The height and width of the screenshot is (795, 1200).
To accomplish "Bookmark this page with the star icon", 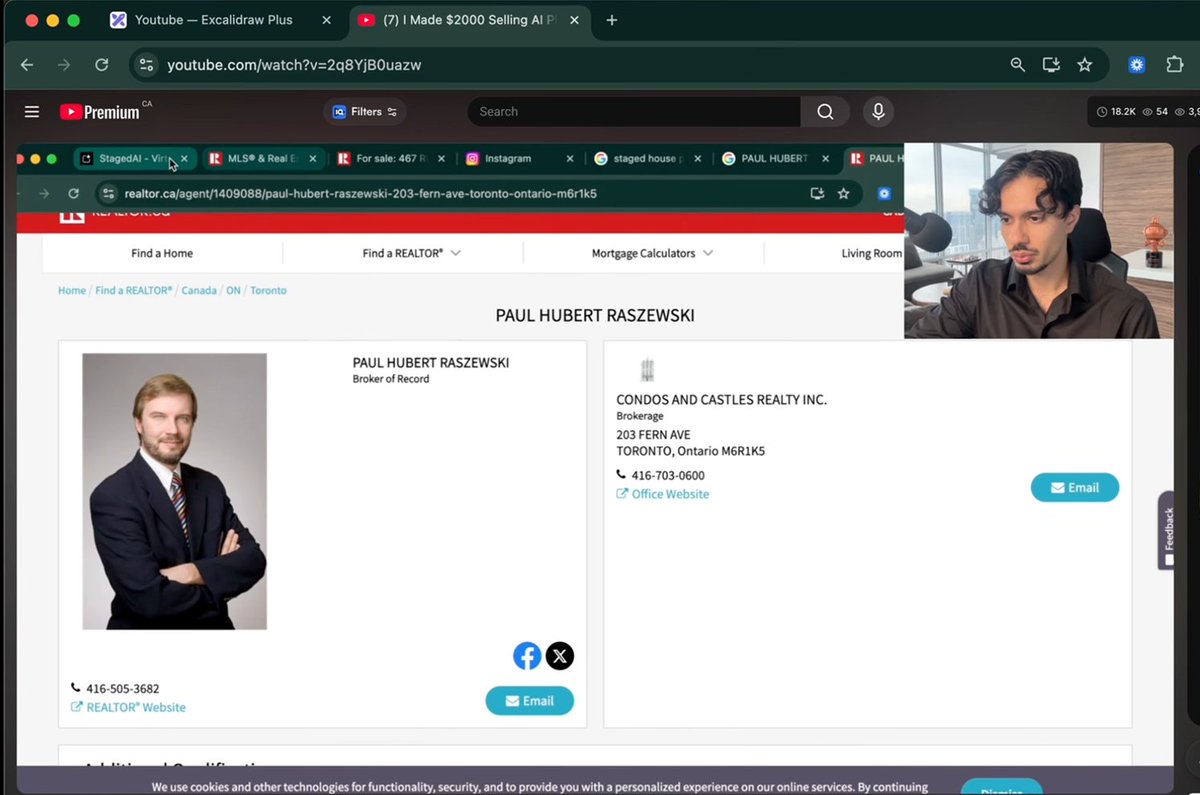I will 1085,65.
